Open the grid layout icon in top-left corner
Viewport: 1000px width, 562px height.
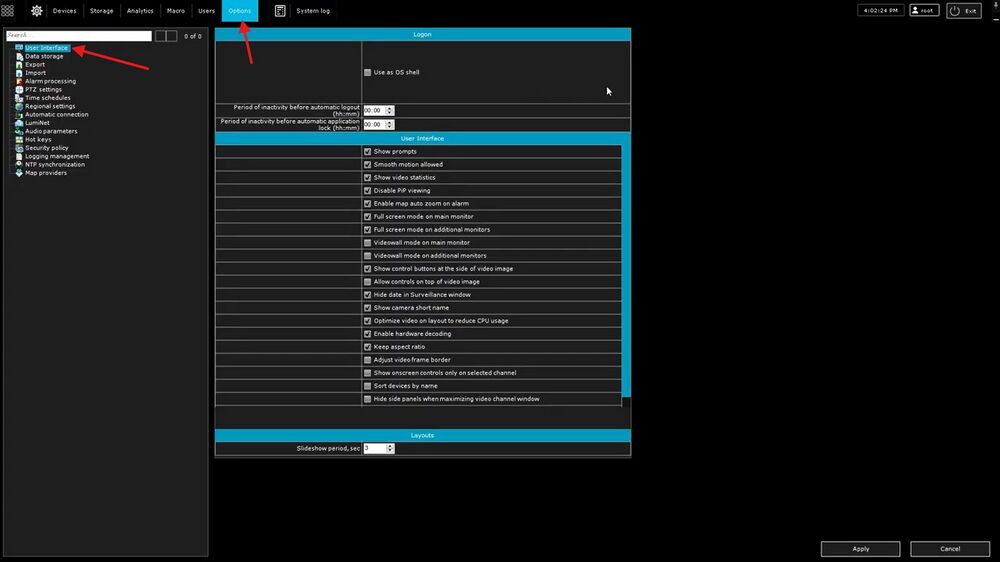[8, 11]
